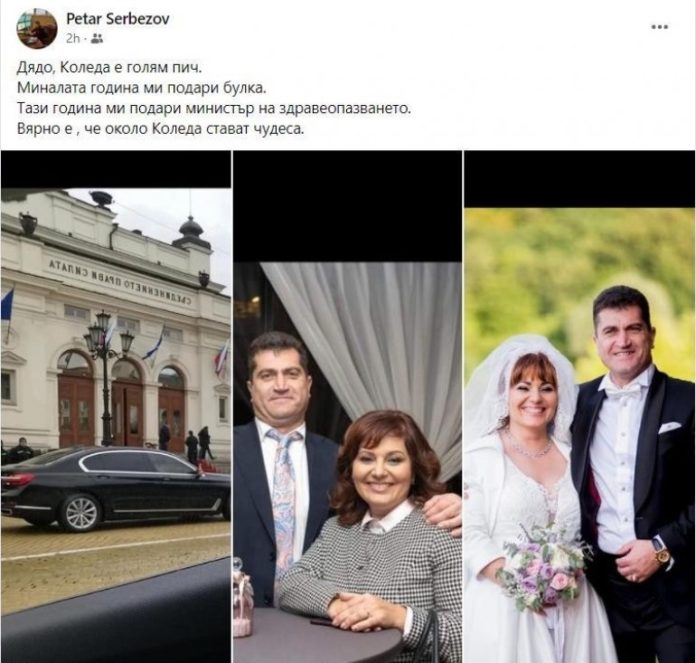Click the bride's veil in the wedding photo
696x663 pixels.
522,391
